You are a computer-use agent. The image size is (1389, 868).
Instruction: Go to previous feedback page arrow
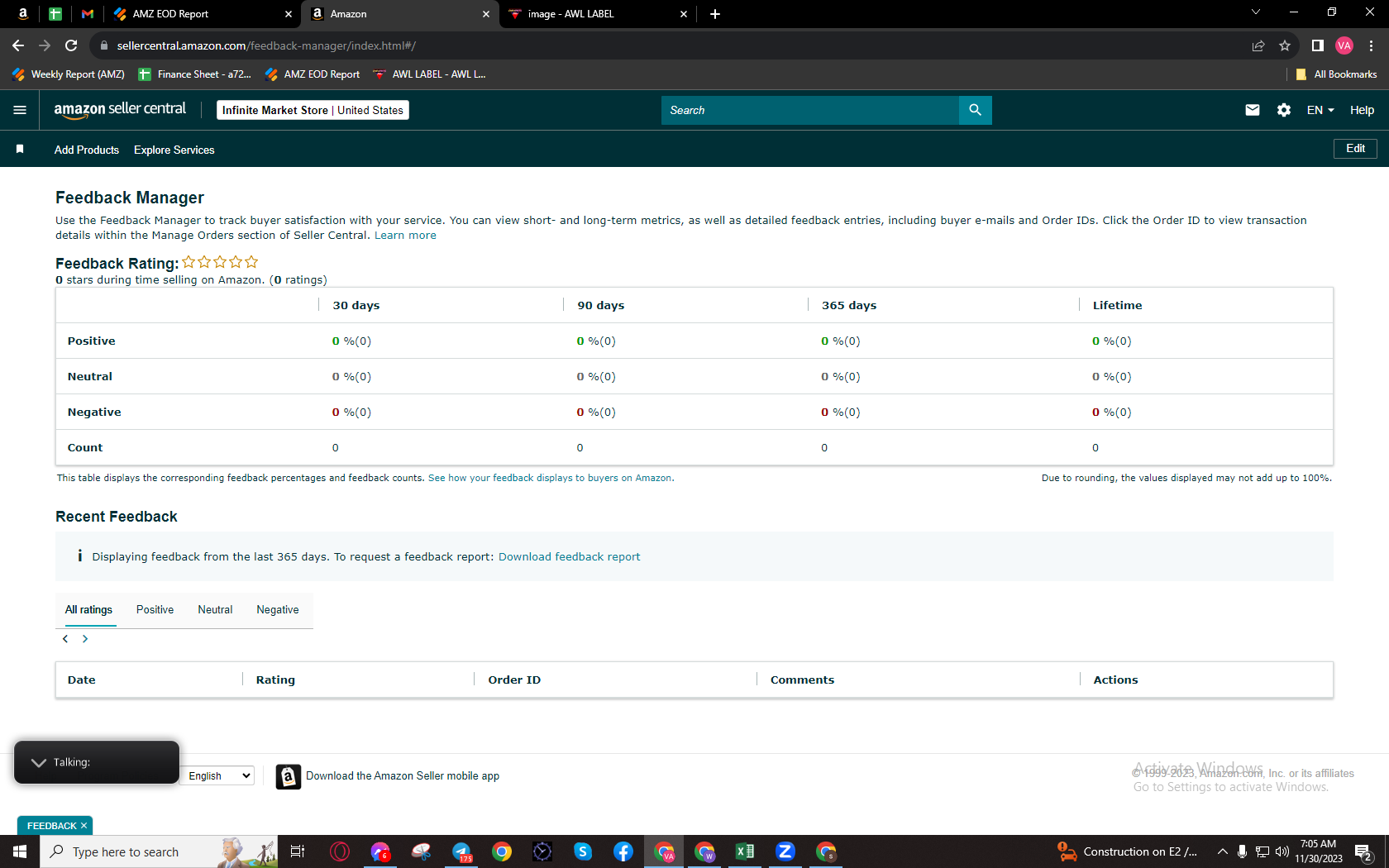tap(65, 639)
